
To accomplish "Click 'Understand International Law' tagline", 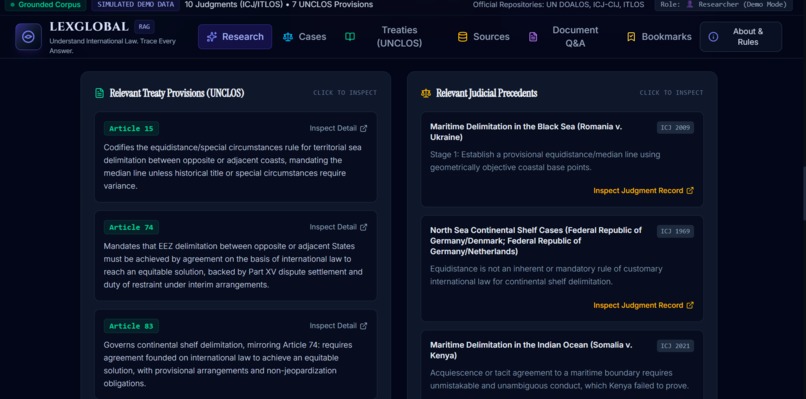I will pos(113,46).
